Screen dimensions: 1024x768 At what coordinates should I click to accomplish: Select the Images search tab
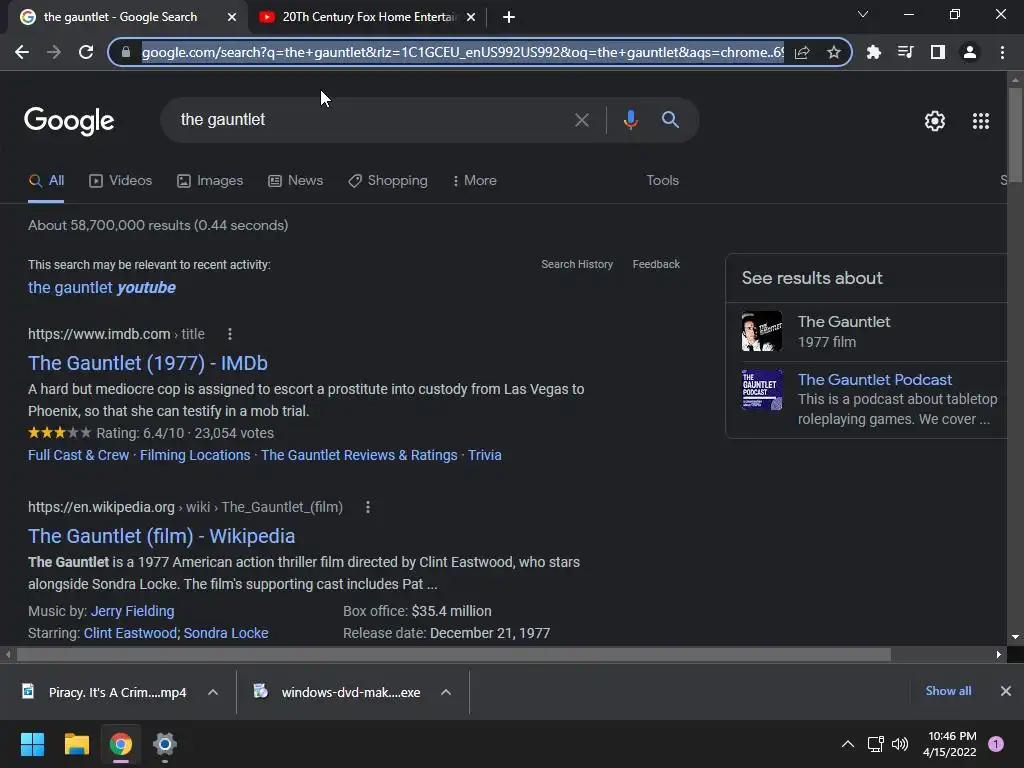210,181
